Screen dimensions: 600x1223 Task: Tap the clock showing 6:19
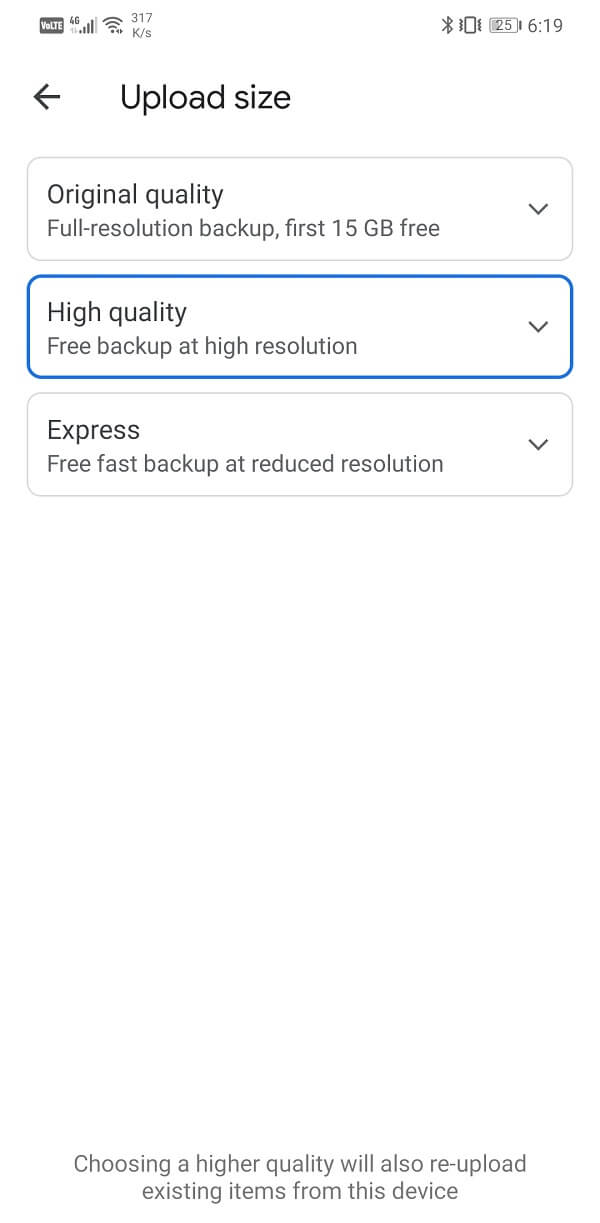(x=545, y=26)
